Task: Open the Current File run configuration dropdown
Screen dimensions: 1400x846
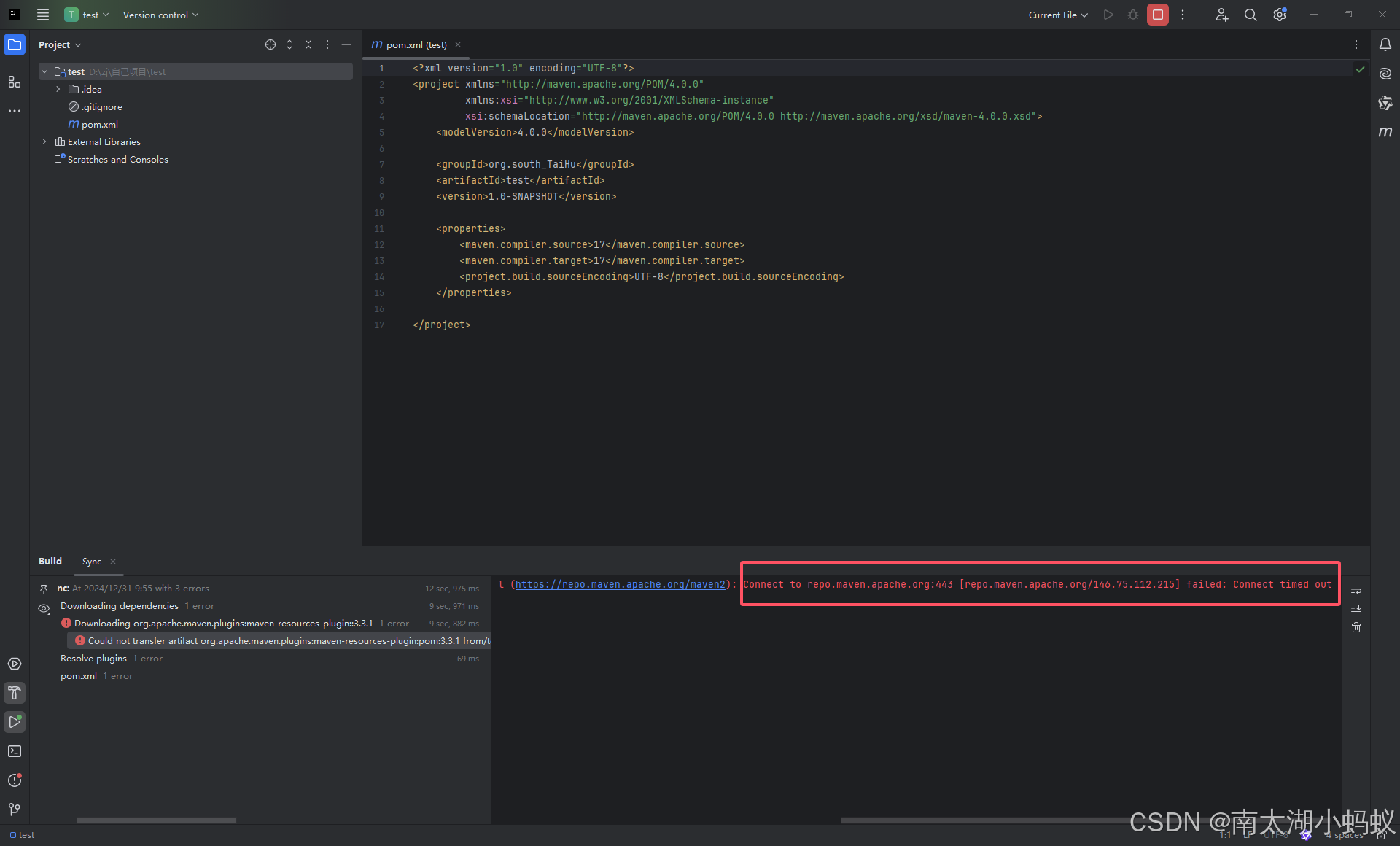Action: [x=1057, y=15]
